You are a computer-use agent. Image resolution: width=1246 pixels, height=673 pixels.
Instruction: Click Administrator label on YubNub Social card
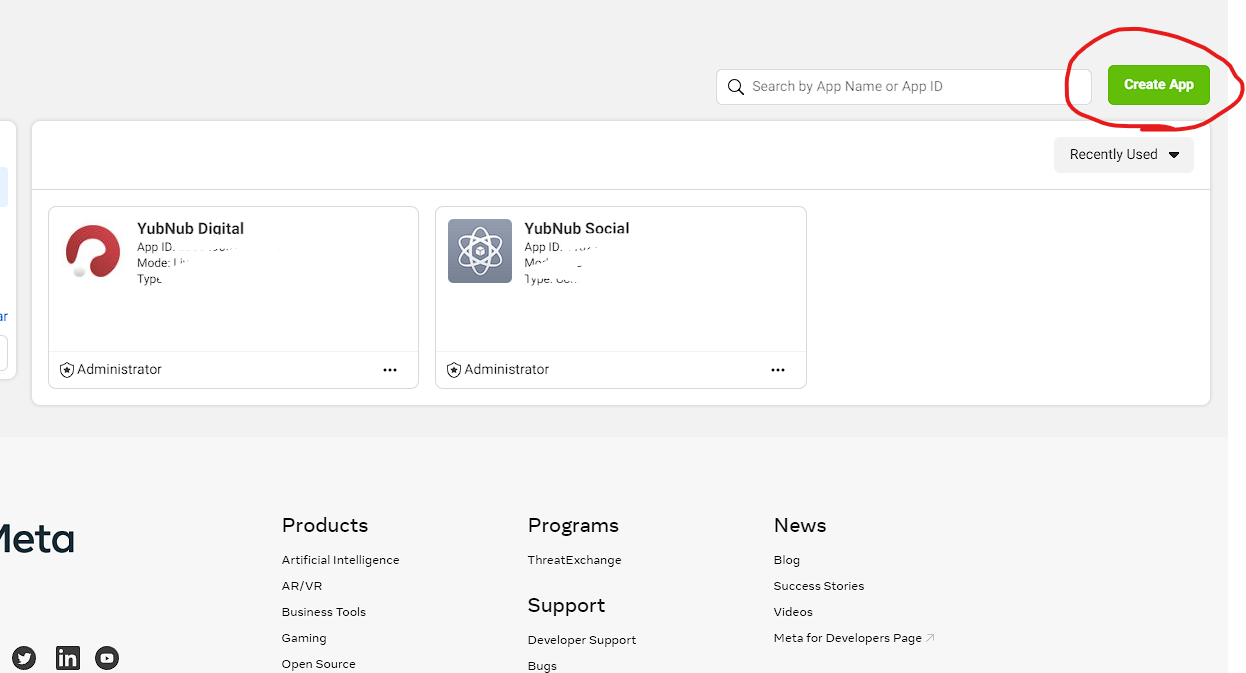coord(506,369)
